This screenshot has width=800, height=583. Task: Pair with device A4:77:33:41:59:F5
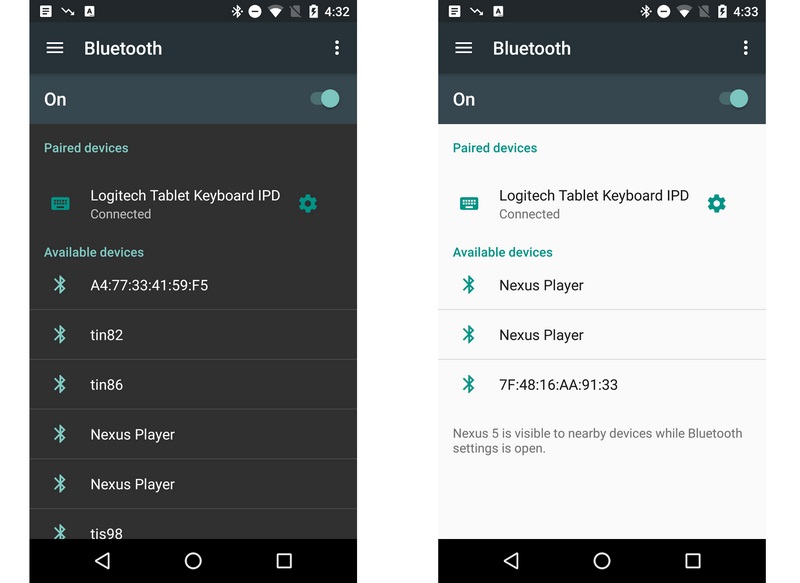coord(193,285)
